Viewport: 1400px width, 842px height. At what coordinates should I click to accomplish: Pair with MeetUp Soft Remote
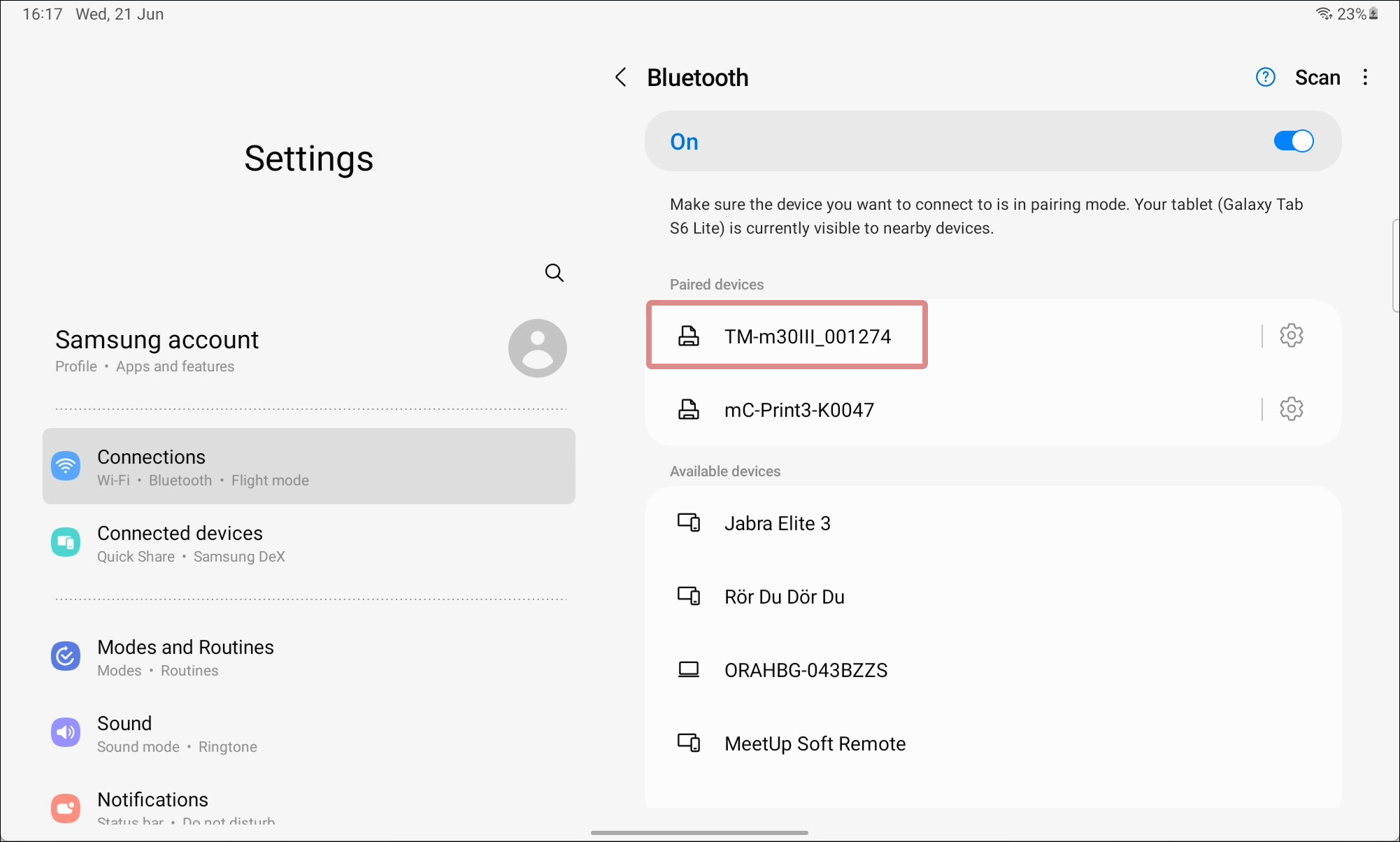pyautogui.click(x=992, y=743)
